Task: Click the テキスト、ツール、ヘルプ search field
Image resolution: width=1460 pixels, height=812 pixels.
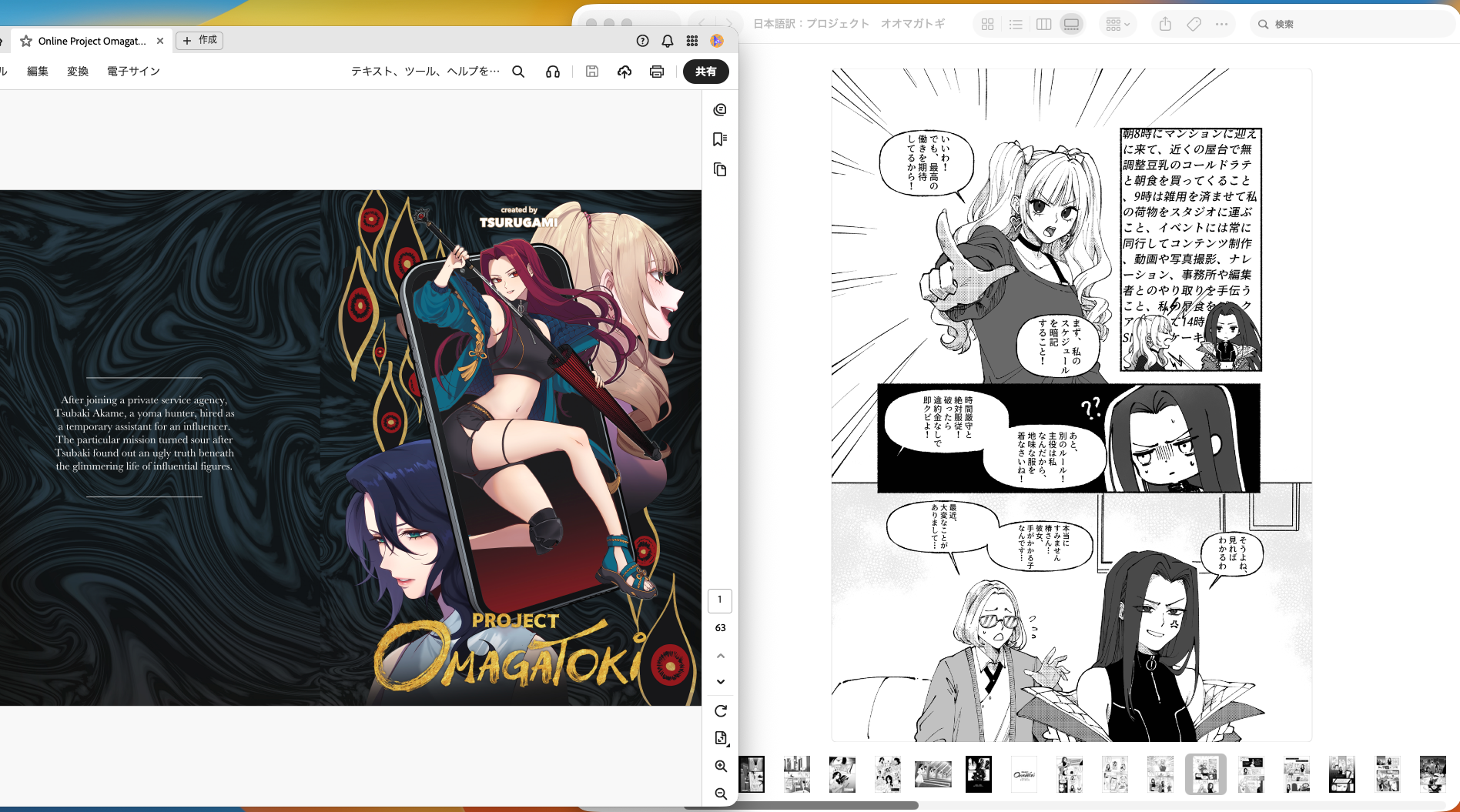Action: click(425, 72)
